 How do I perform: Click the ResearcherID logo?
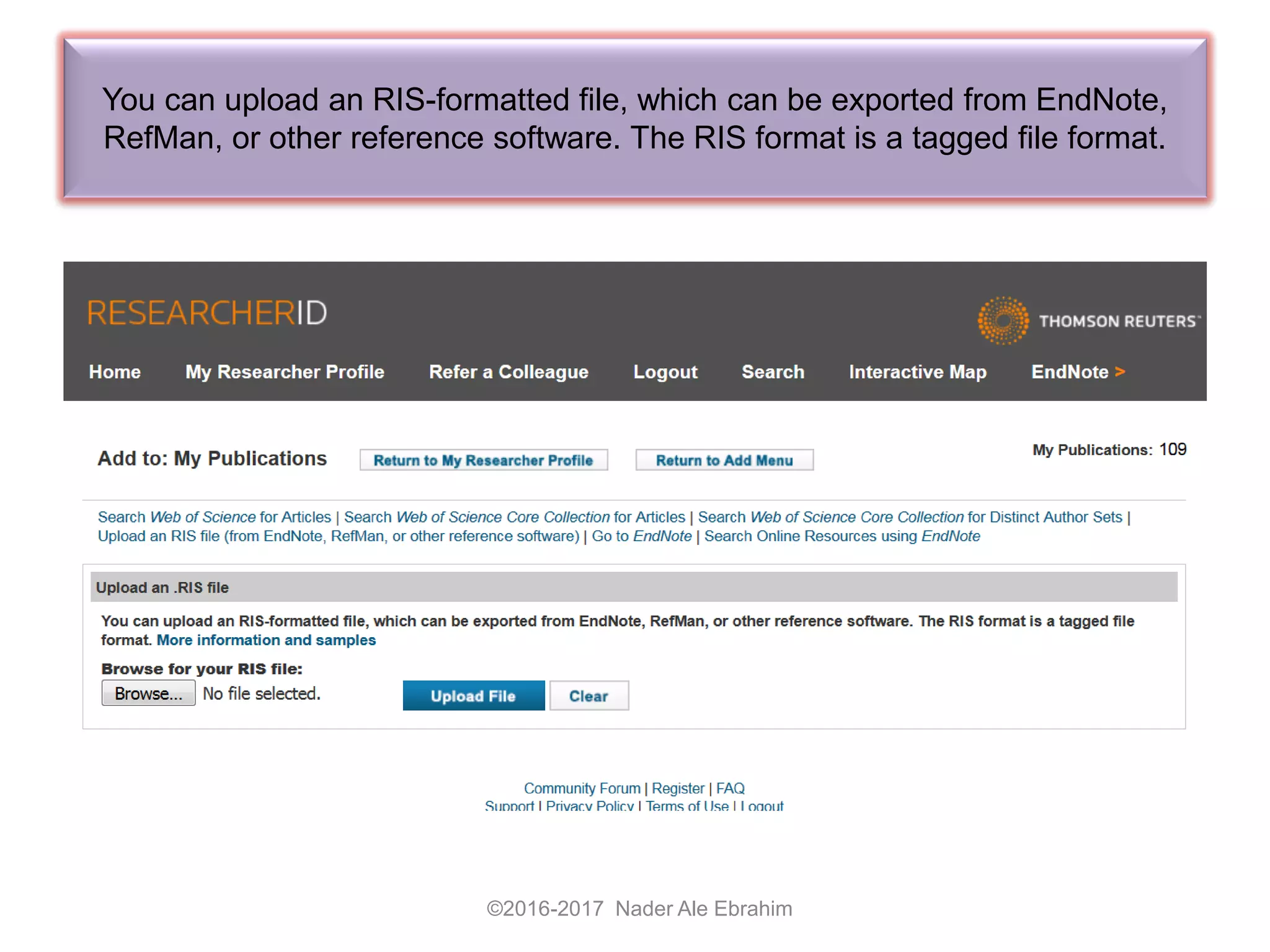pyautogui.click(x=207, y=312)
